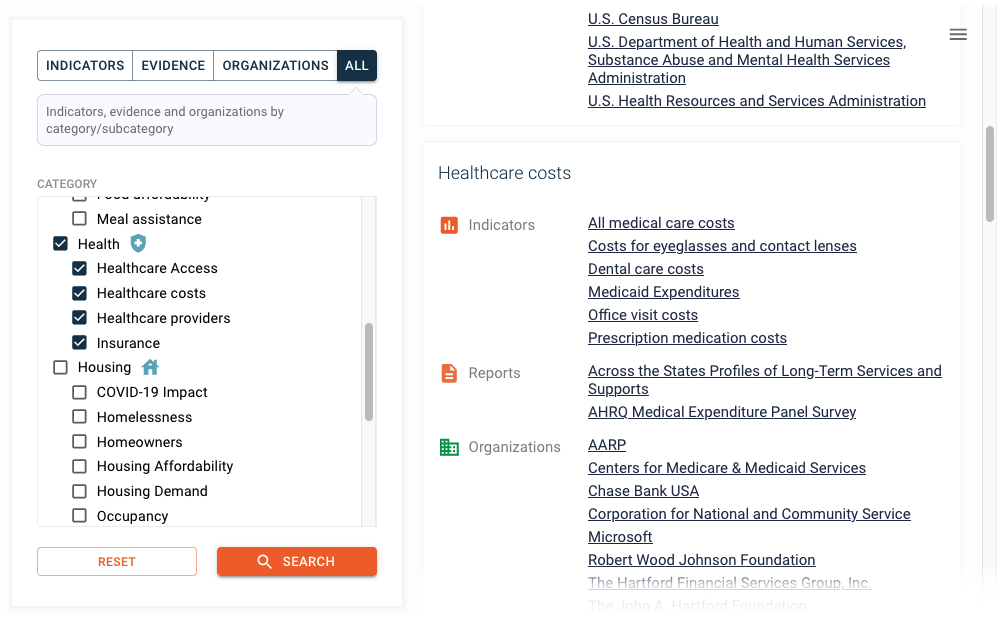Viewport: 1005px width, 618px height.
Task: Click the Health shield icon
Action: point(138,244)
